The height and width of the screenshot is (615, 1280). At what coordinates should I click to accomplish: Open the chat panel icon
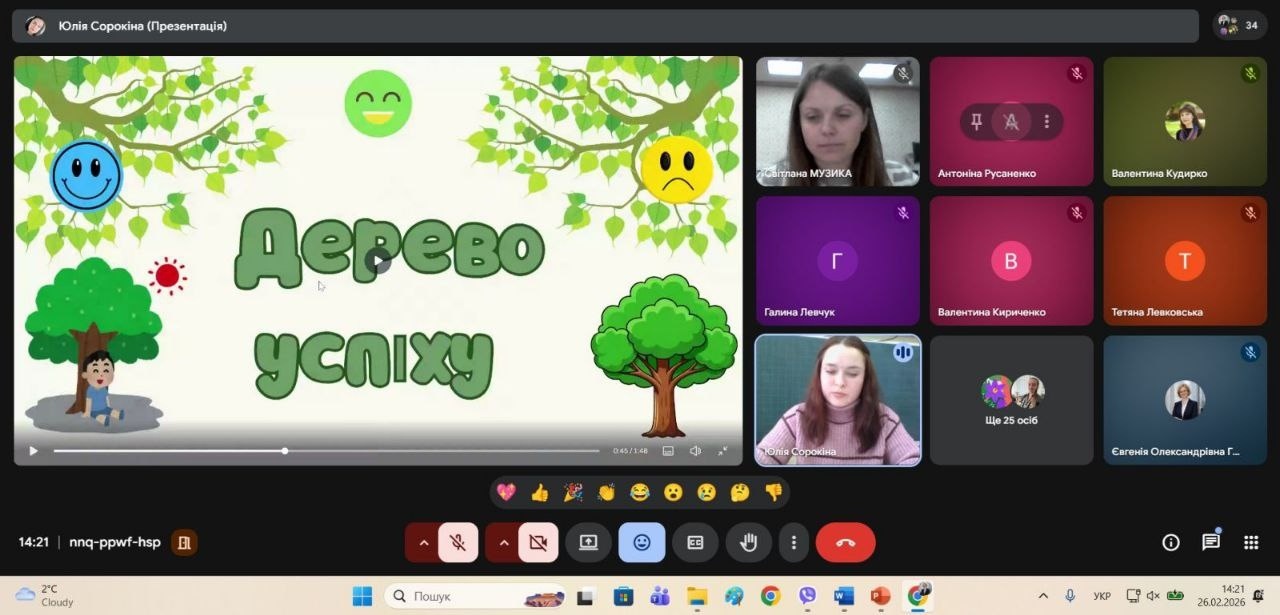click(x=1211, y=543)
